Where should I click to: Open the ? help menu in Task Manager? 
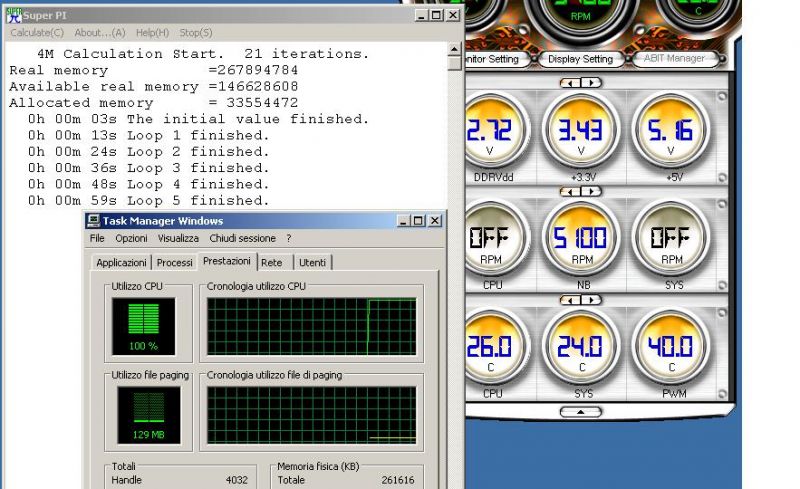tap(289, 238)
